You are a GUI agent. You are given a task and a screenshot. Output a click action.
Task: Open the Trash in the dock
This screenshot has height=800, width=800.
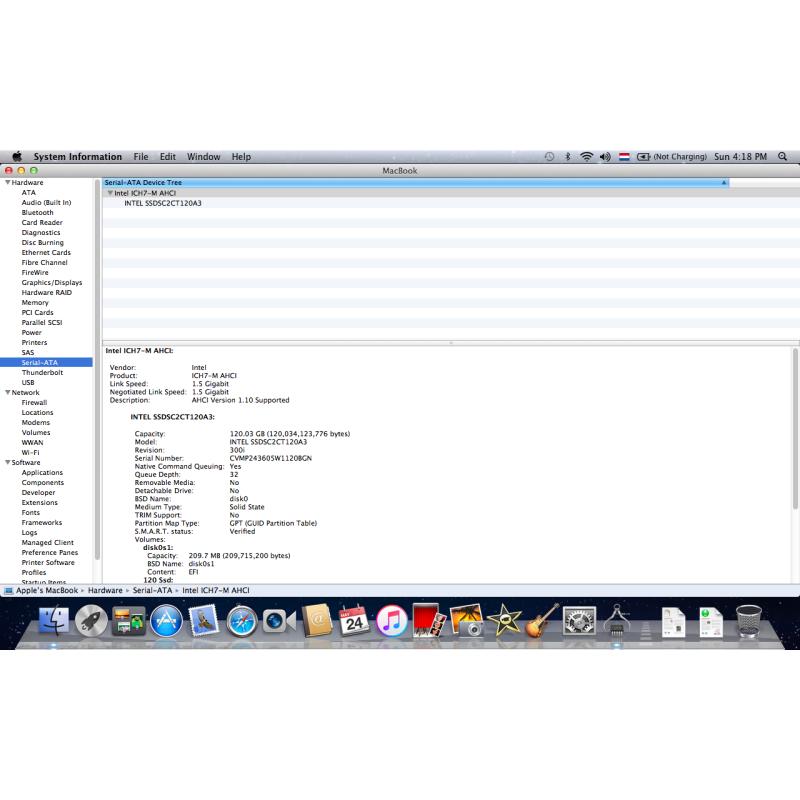point(748,621)
